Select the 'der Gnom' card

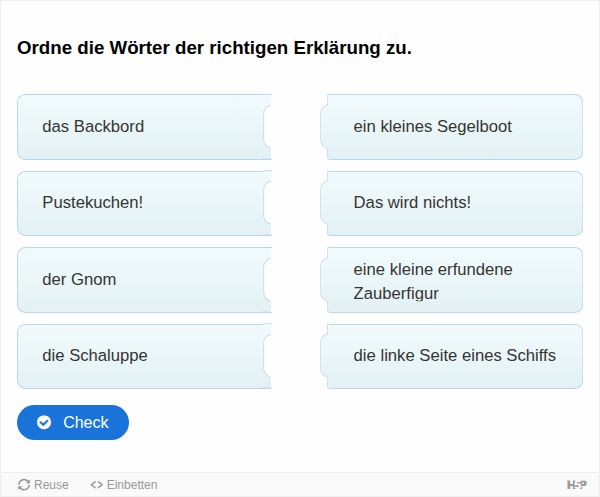click(144, 280)
